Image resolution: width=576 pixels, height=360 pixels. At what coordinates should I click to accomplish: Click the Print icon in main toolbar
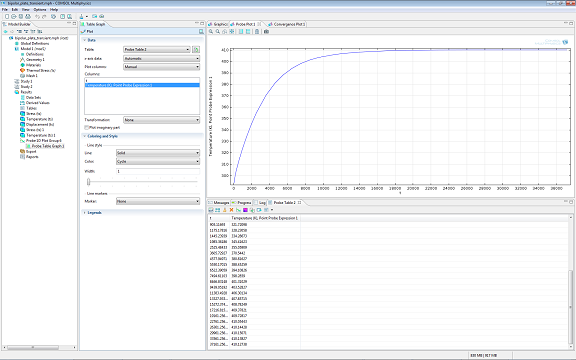[28, 17]
